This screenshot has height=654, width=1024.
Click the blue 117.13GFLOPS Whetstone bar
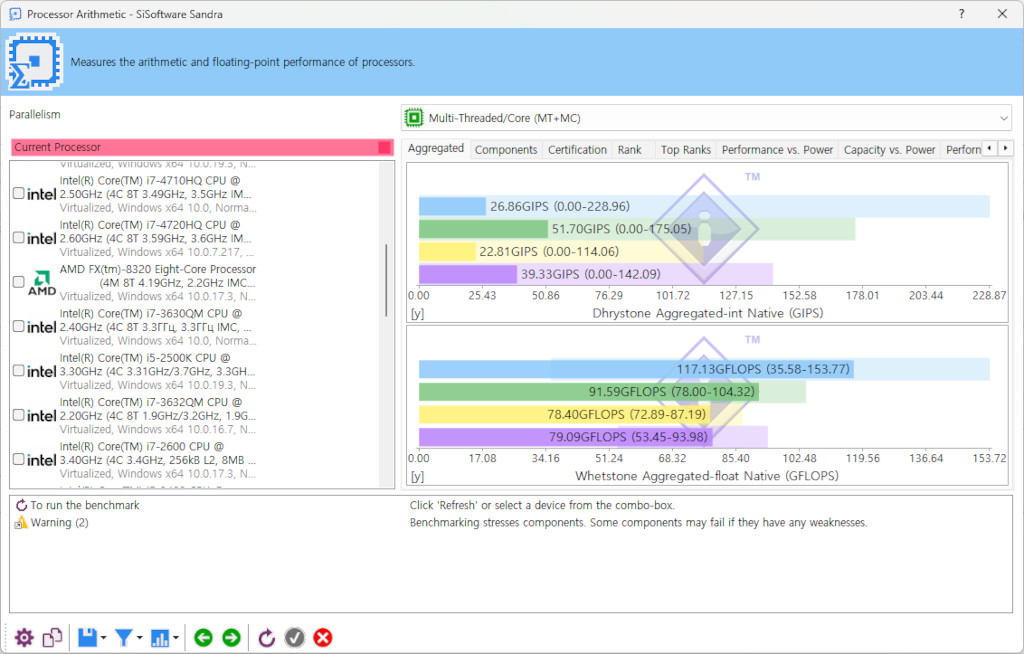coord(636,369)
